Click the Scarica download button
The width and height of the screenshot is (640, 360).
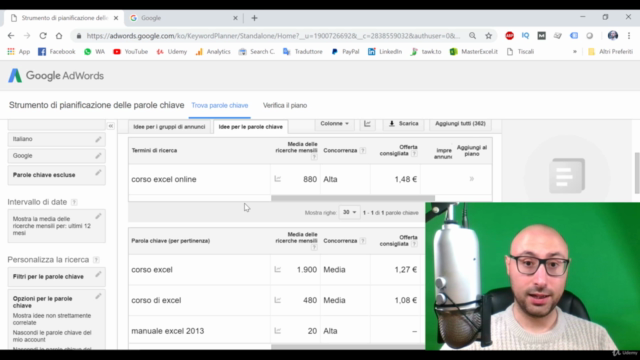click(403, 124)
